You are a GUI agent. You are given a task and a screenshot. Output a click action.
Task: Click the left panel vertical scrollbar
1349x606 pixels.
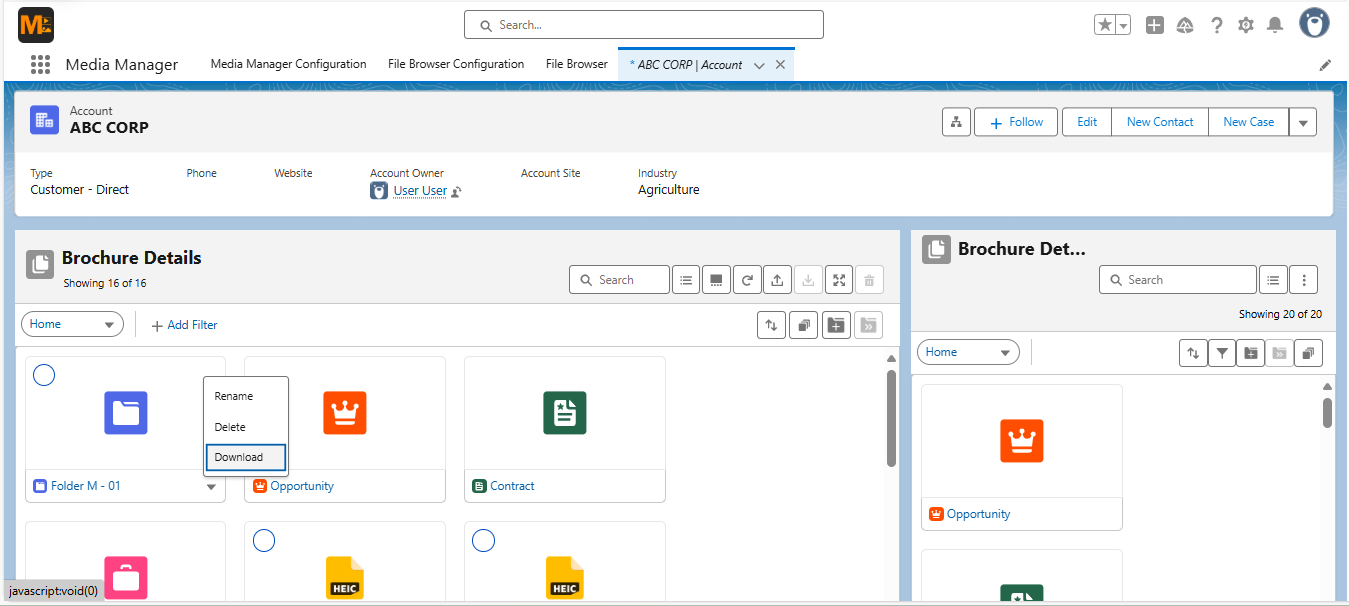891,418
